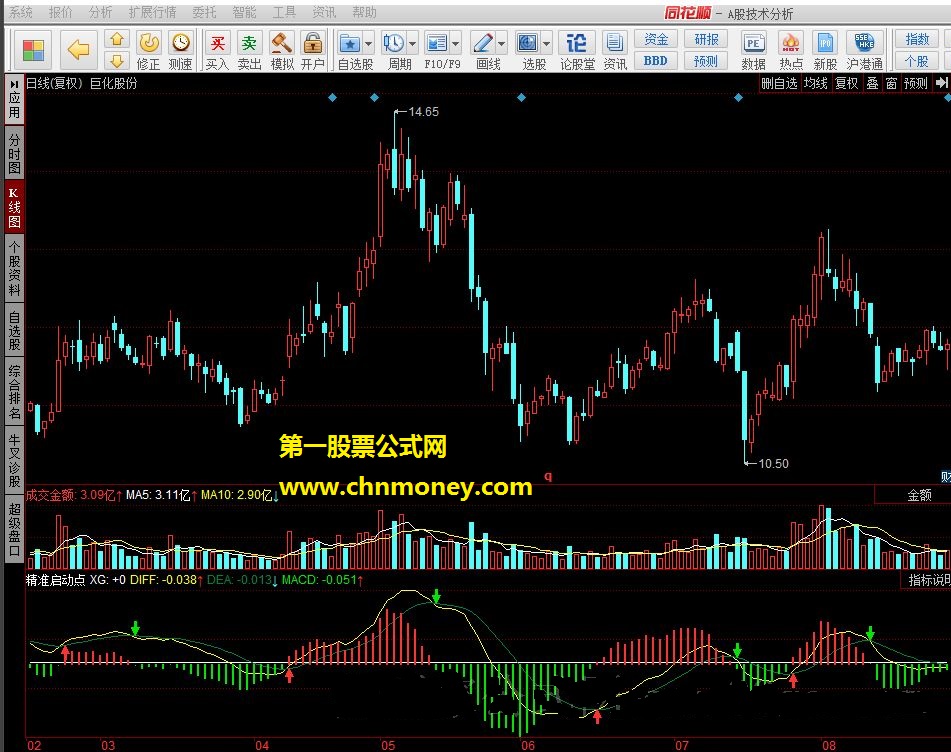Open the 扩展行情 menu
951x752 pixels.
click(x=153, y=12)
